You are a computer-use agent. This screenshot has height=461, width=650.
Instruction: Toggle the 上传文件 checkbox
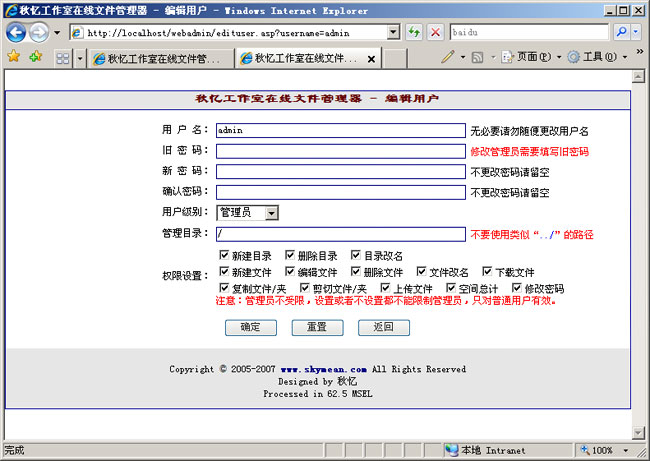[386, 287]
